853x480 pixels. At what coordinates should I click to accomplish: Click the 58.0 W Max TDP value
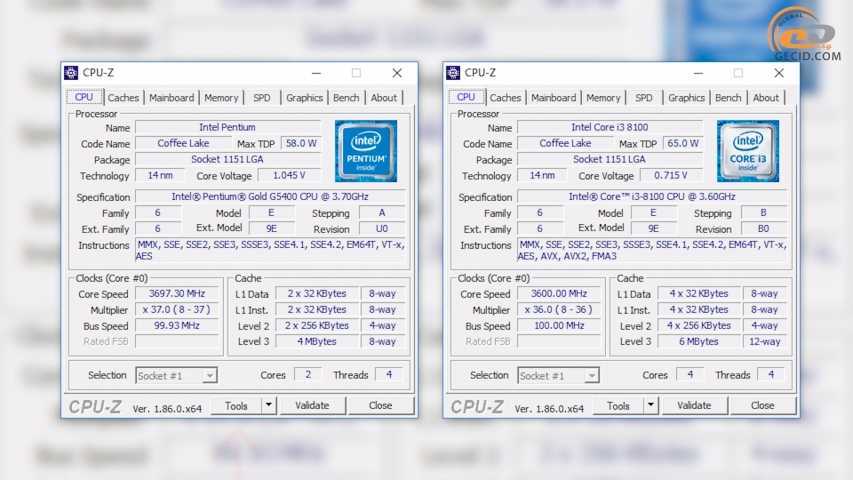tap(301, 144)
